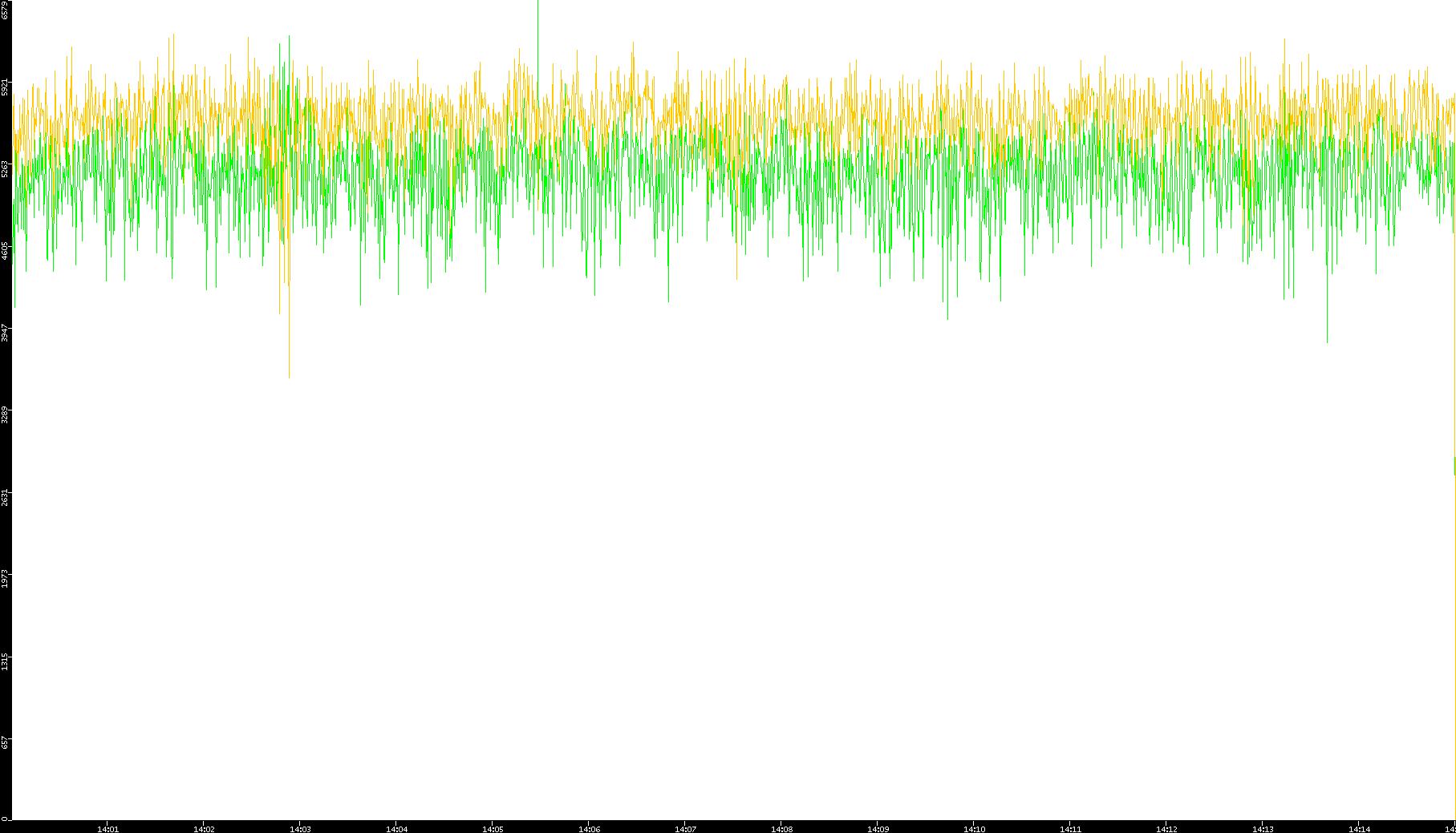Viewport: 1456px width, 833px height.
Task: Click the 1973 vertical axis label
Action: [x=6, y=578]
